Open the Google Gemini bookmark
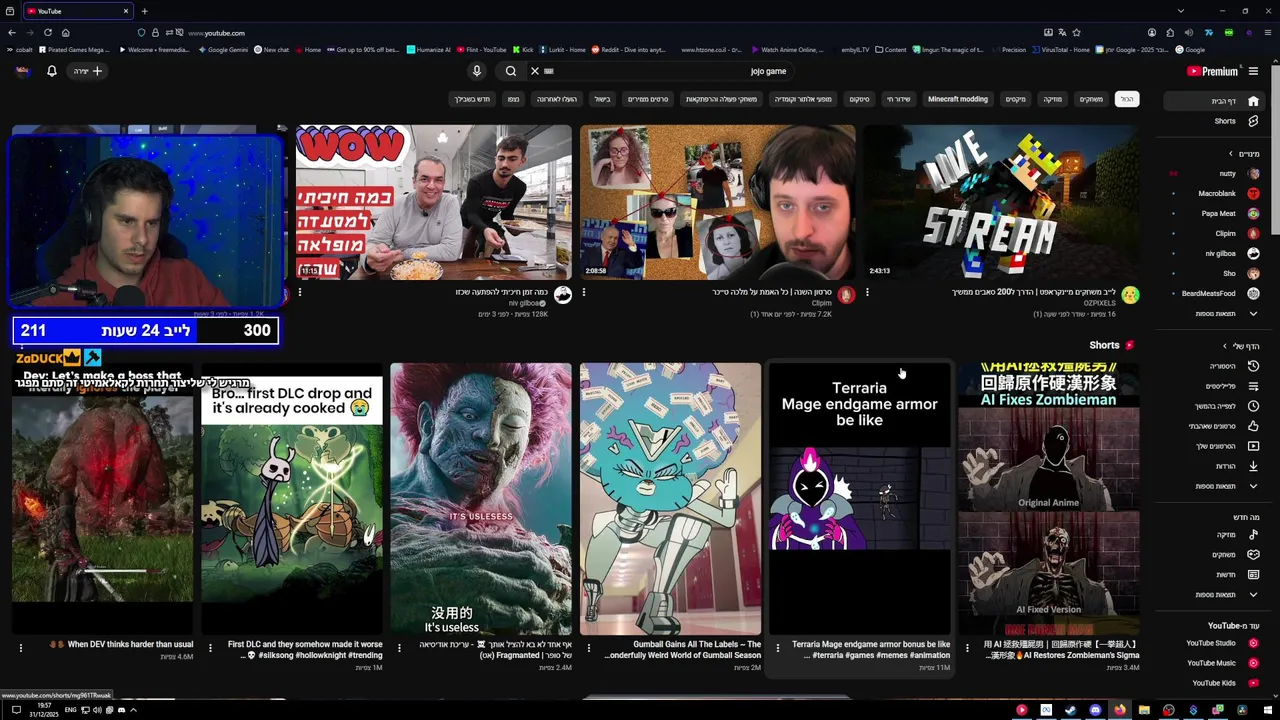The image size is (1280, 720). 223,49
